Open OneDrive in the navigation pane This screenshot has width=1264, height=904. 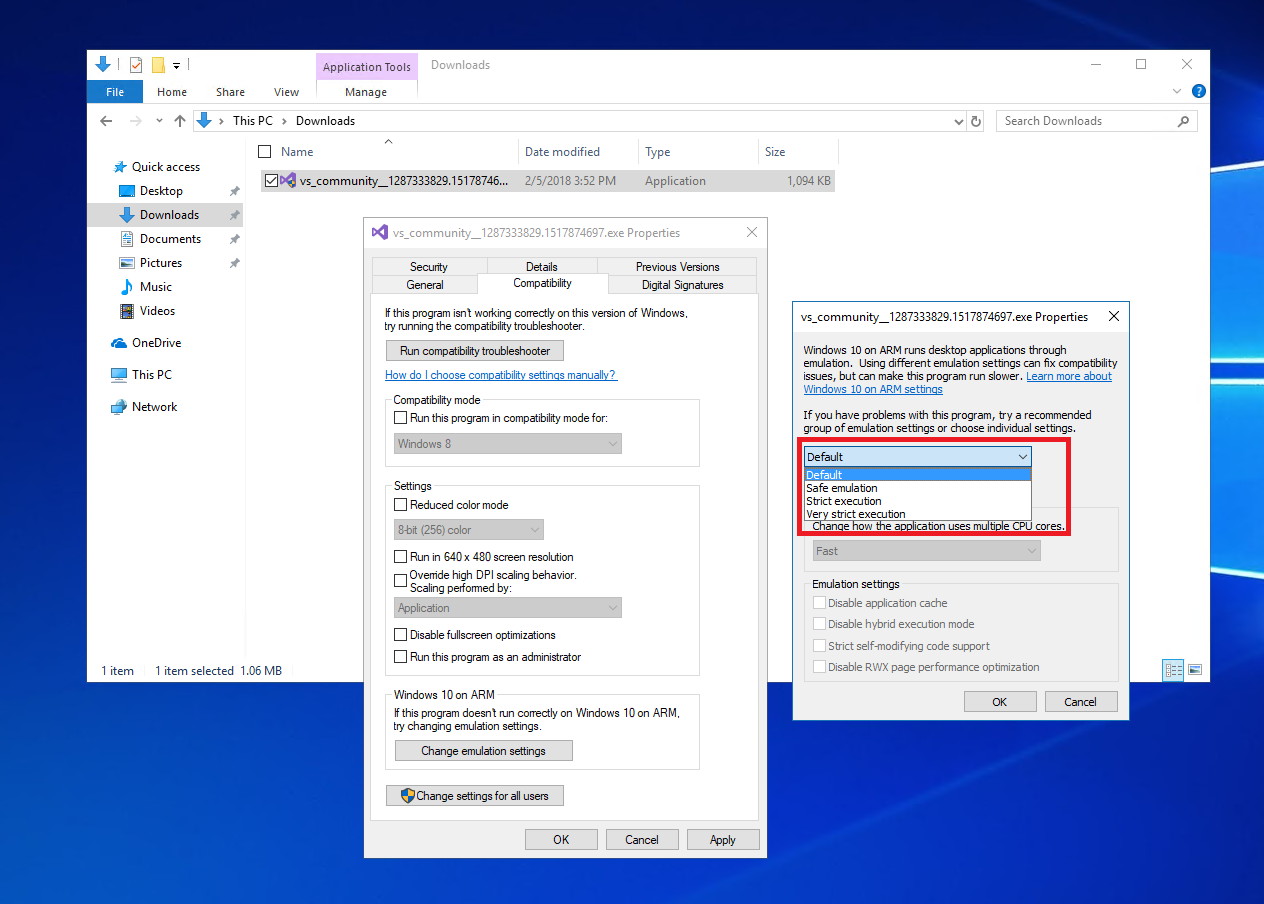tap(156, 343)
